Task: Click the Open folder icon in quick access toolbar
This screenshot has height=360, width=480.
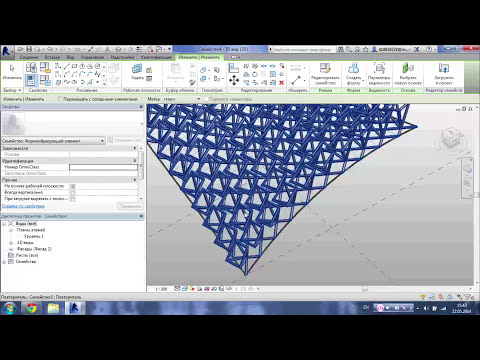Action: [x=21, y=49]
